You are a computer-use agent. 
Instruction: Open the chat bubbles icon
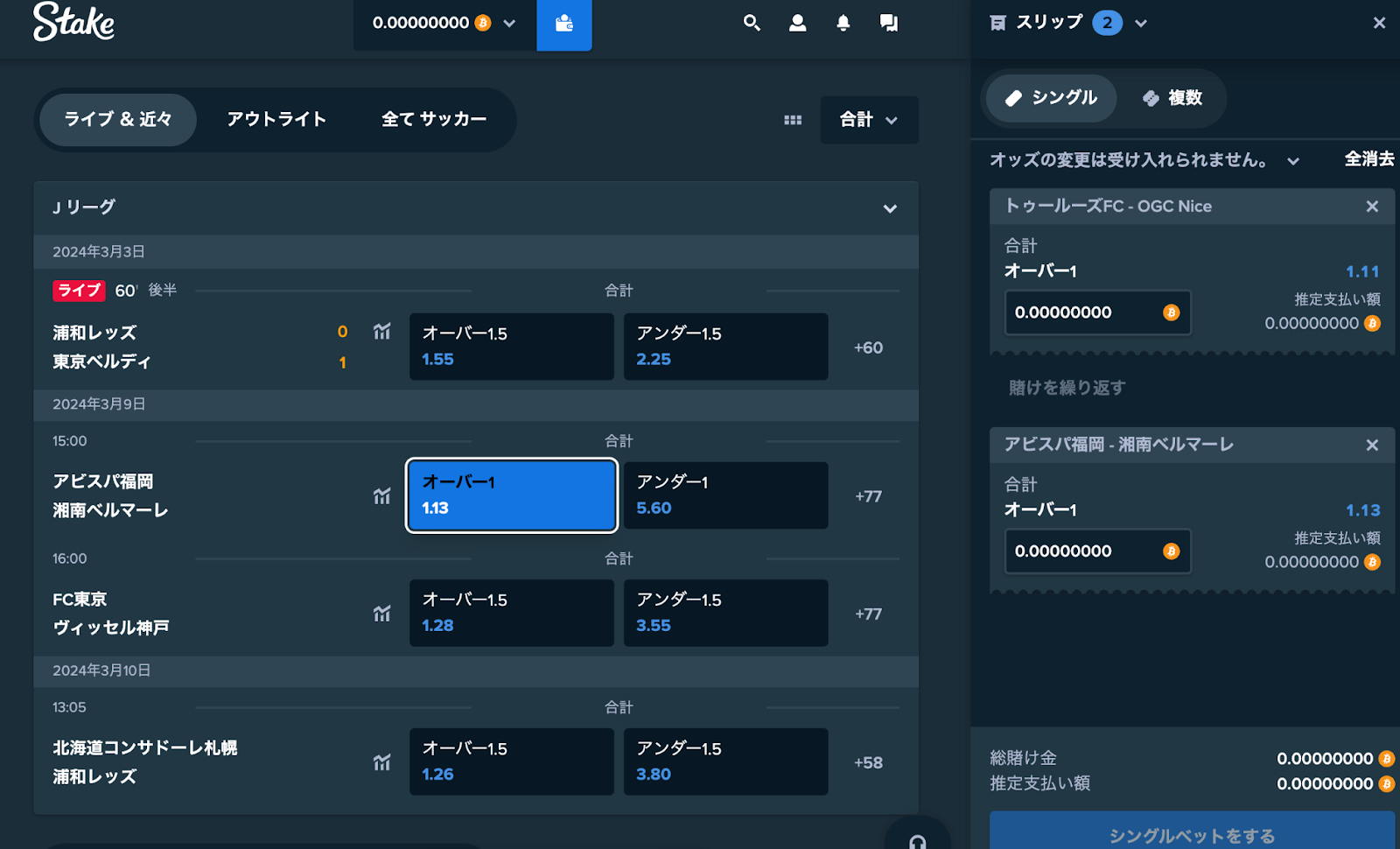(x=889, y=23)
